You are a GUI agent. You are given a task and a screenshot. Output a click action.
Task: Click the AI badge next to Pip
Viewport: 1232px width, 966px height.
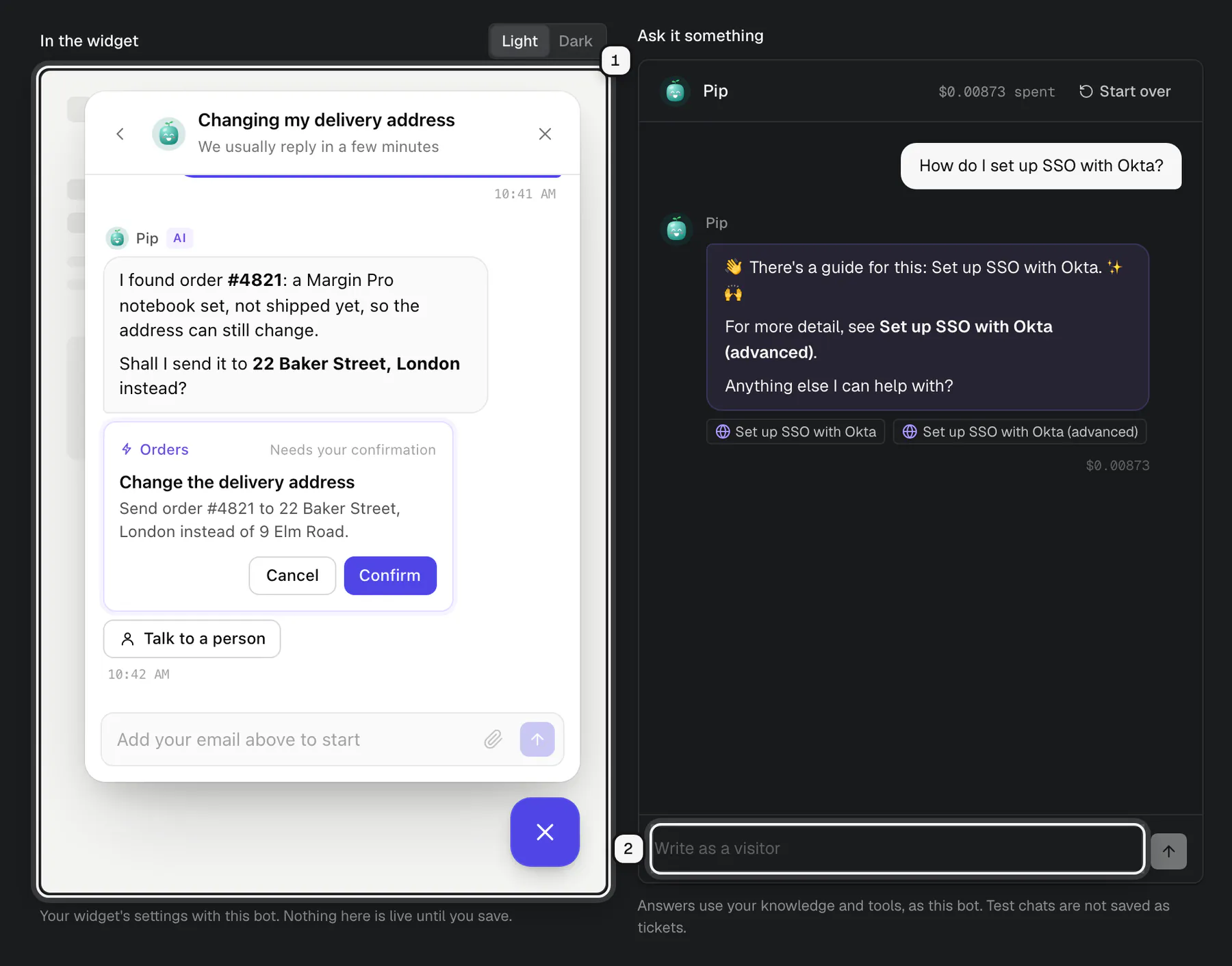(180, 238)
